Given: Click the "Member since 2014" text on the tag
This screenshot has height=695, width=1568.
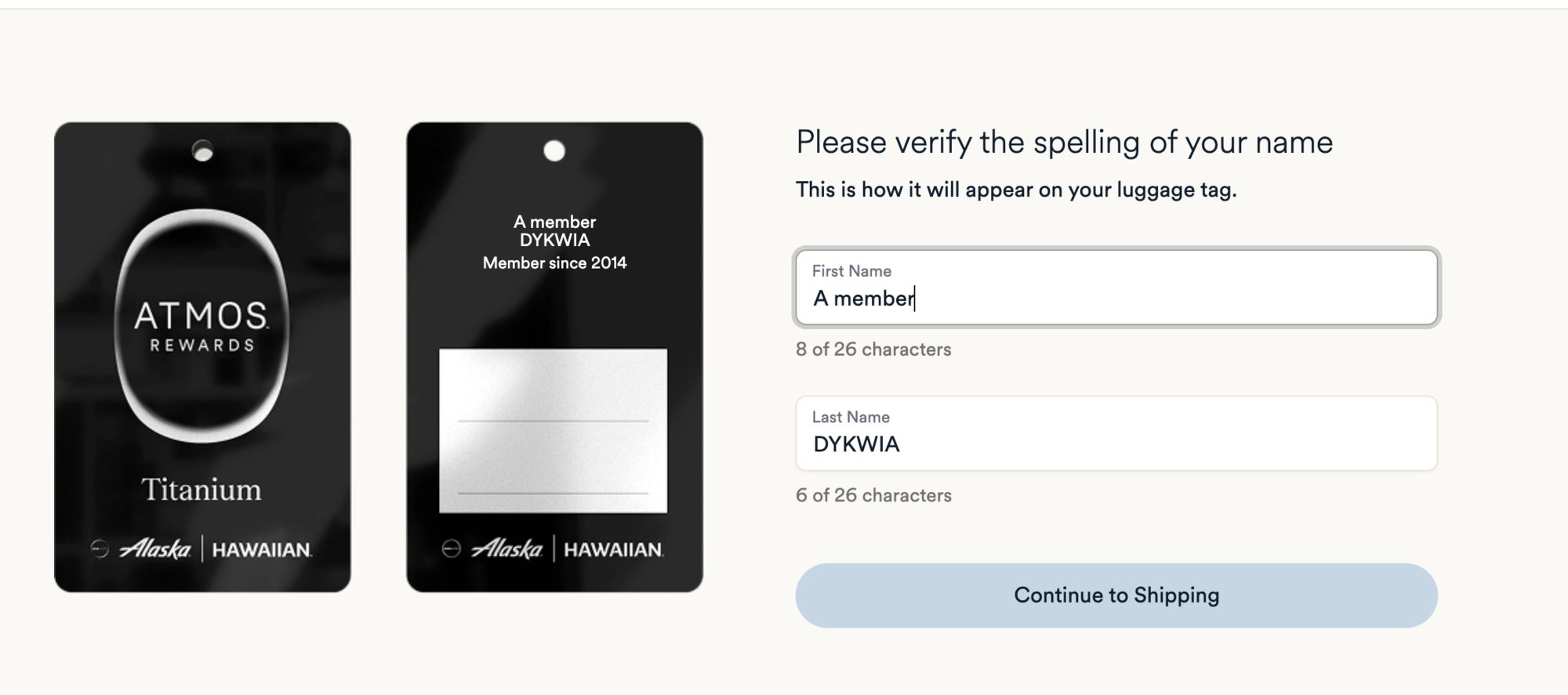Looking at the screenshot, I should click(554, 263).
